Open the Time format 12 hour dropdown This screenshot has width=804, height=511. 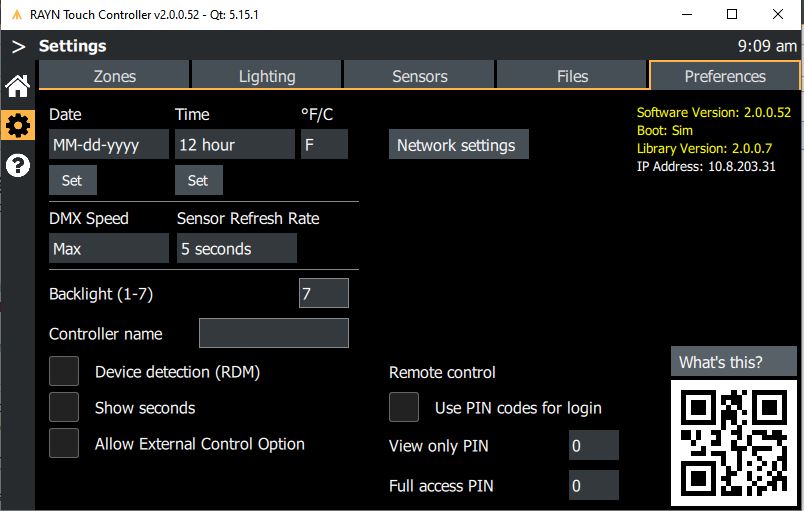pos(235,145)
